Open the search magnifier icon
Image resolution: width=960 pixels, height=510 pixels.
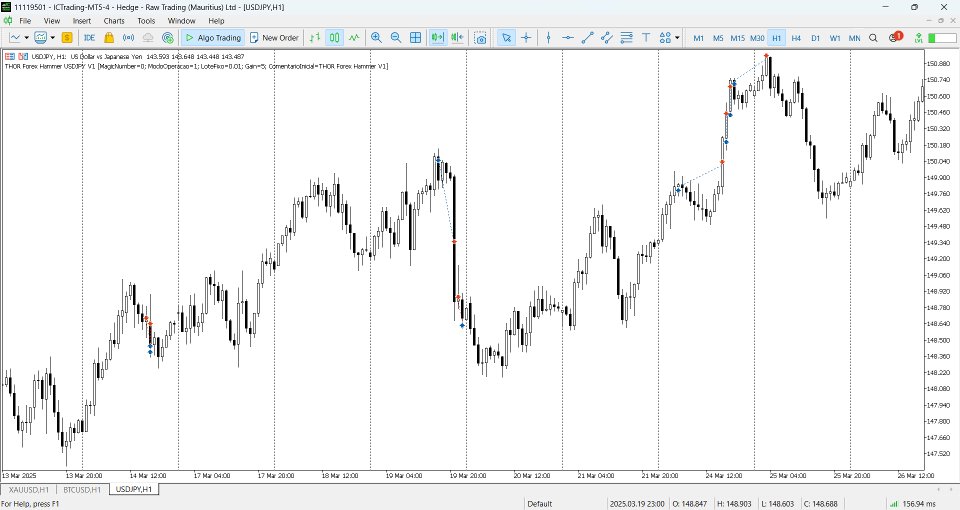[x=874, y=37]
